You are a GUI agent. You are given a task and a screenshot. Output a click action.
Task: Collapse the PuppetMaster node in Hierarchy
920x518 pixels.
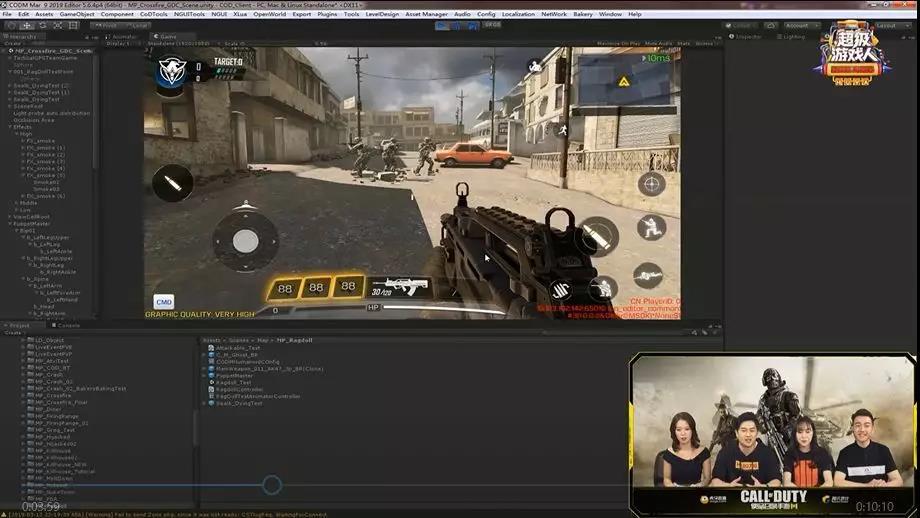(10, 224)
